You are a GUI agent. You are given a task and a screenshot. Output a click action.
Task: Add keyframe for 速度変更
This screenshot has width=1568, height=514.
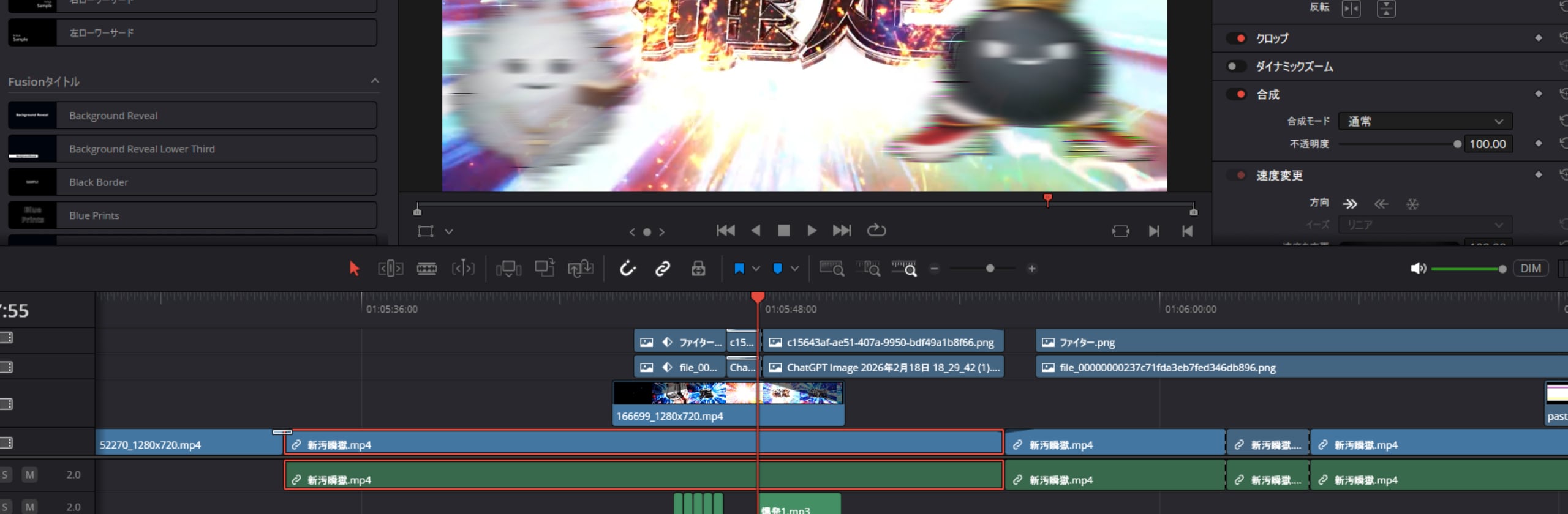click(x=1539, y=174)
